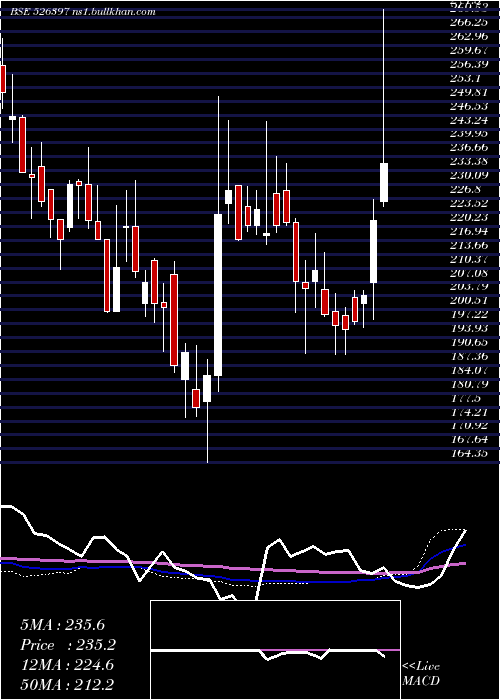The height and width of the screenshot is (700, 500).
Task: Click the 210.37 price axis label
Action: tap(468, 259)
